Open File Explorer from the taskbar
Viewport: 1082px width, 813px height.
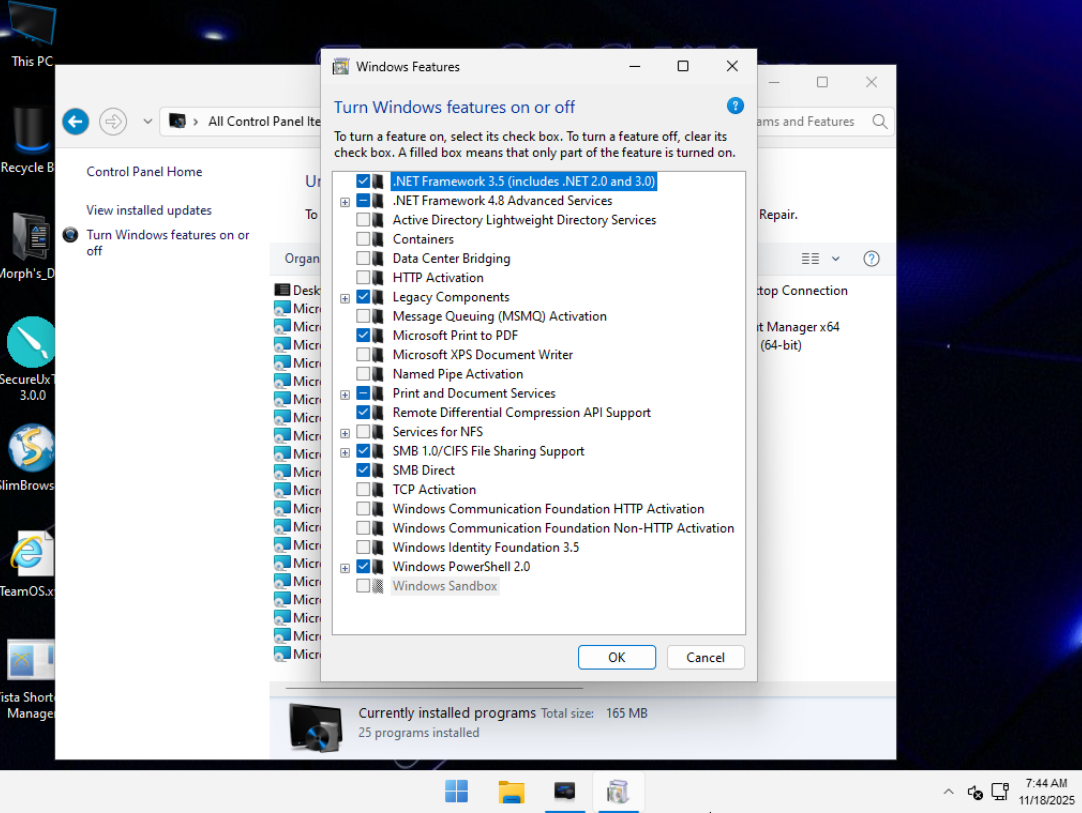click(x=511, y=792)
